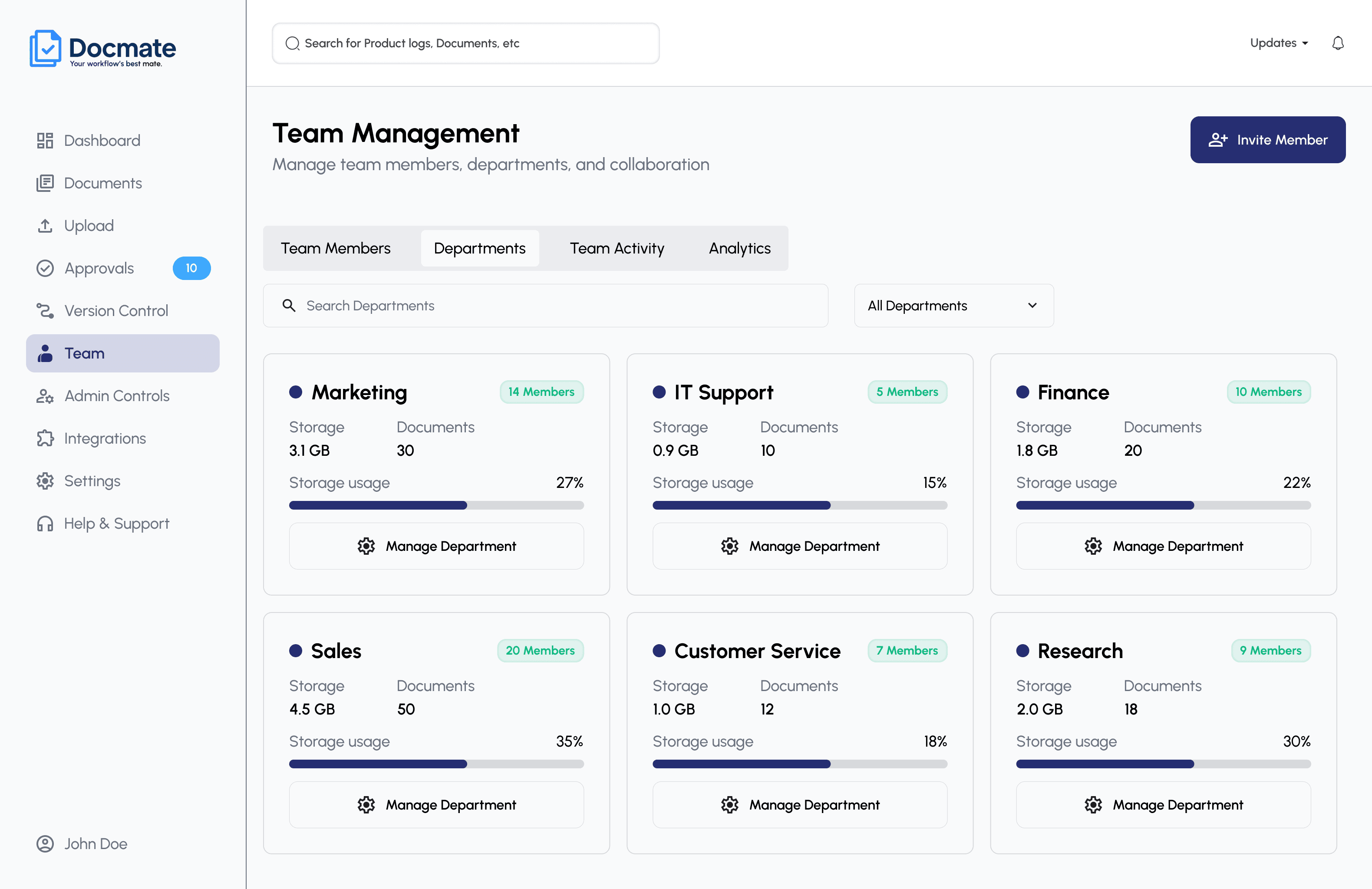Image resolution: width=1372 pixels, height=889 pixels.
Task: Click the 4.5 GB storage value
Action: tap(312, 709)
